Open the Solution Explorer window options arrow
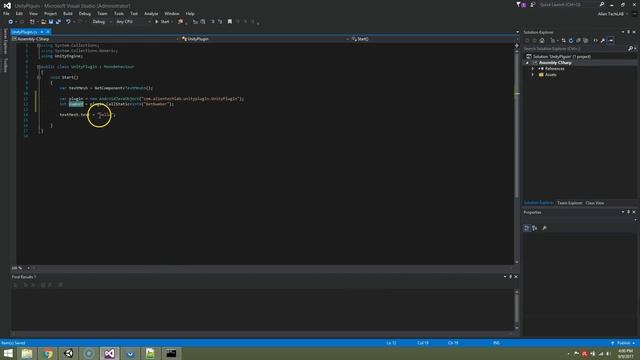 point(623,32)
